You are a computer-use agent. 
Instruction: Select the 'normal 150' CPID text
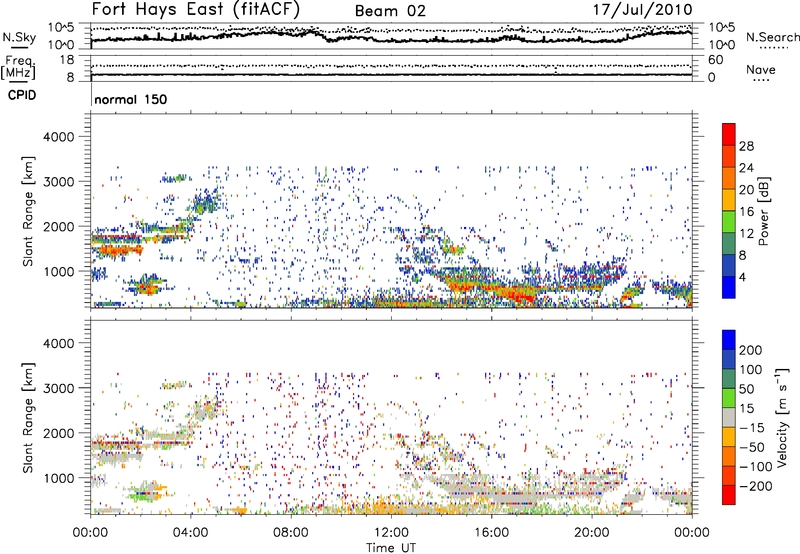[x=131, y=99]
